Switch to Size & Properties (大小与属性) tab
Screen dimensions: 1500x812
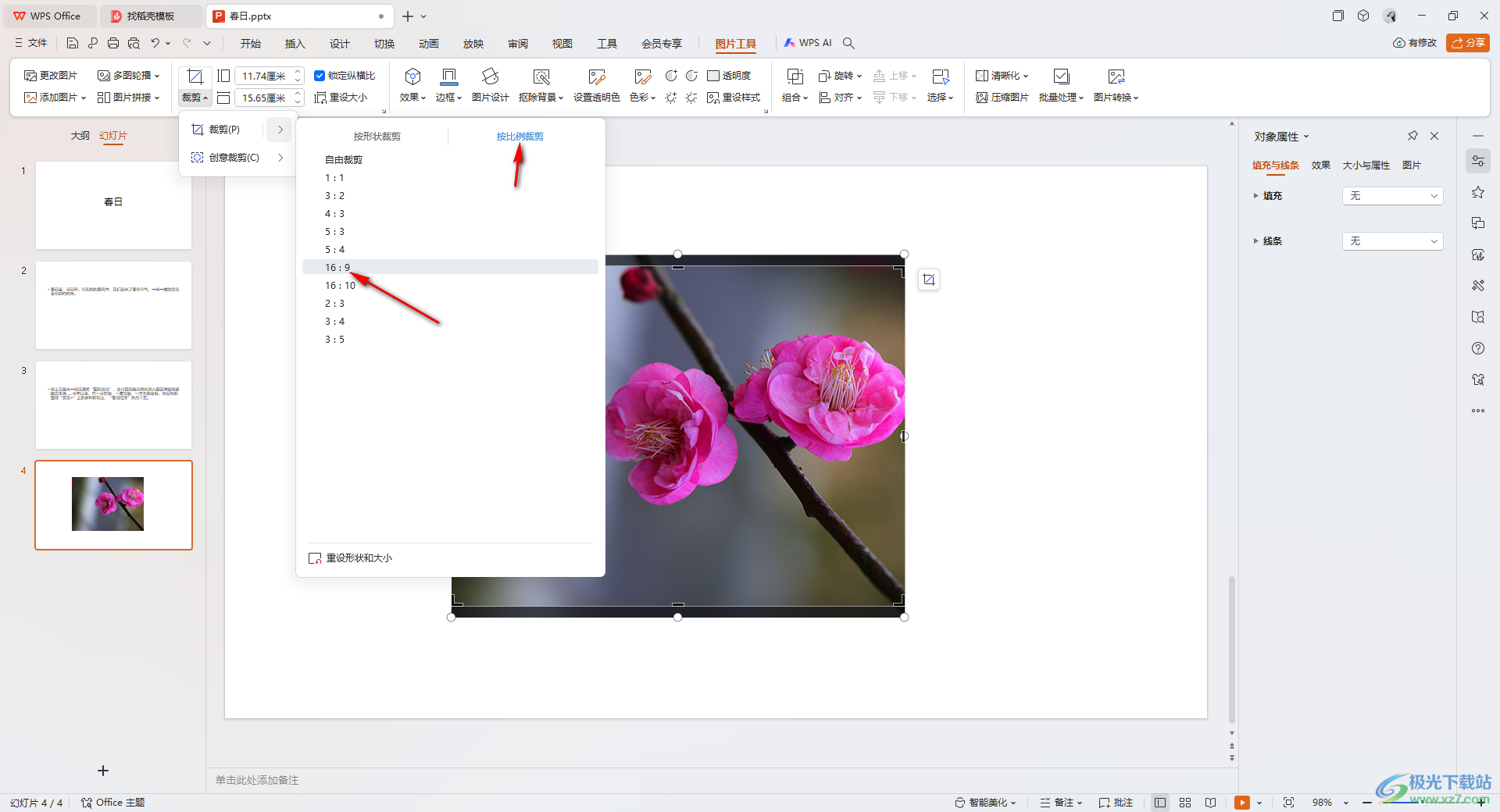pos(1366,166)
